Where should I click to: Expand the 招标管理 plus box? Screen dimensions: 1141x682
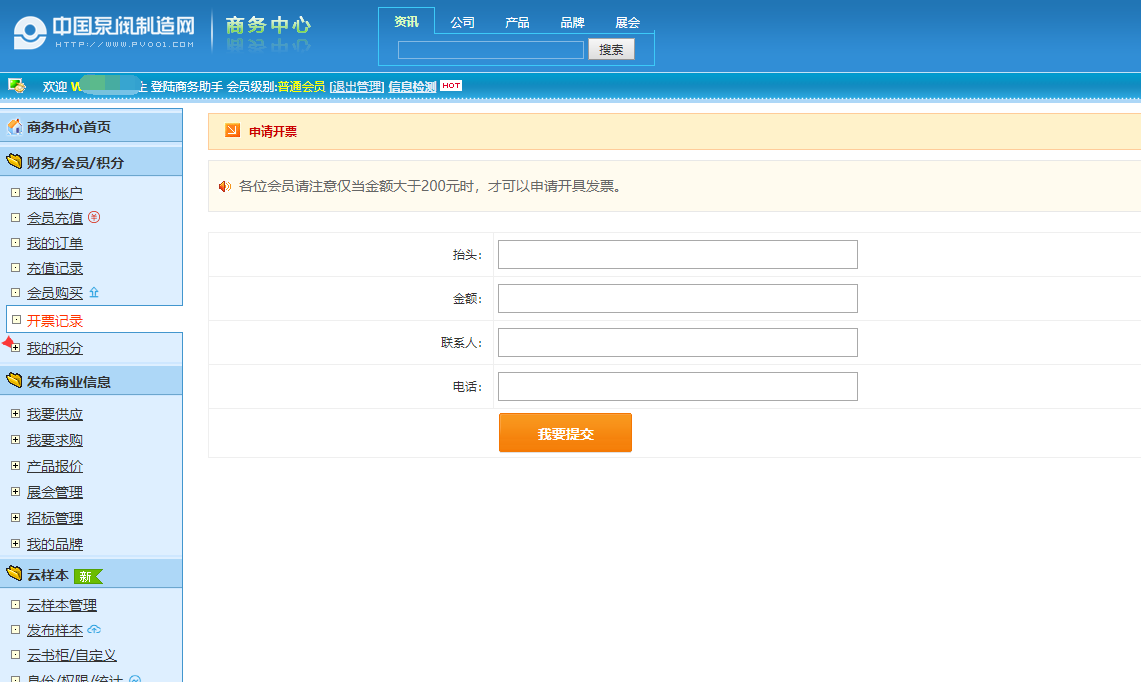pos(15,518)
